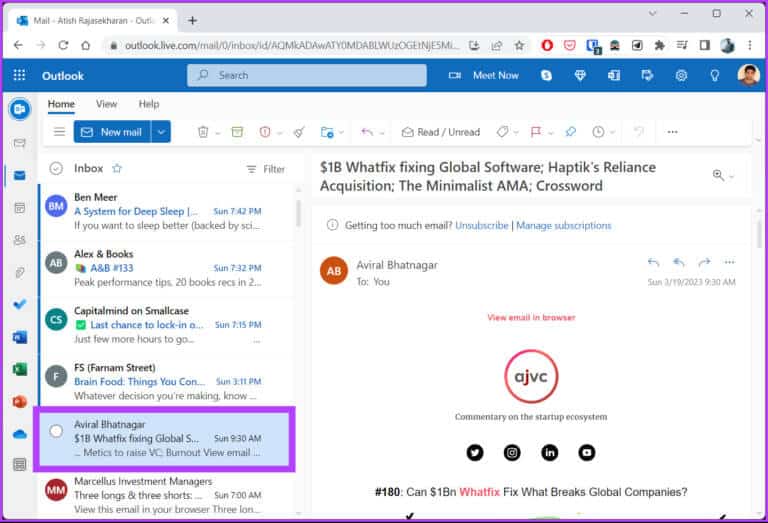This screenshot has width=768, height=523.
Task: Open ajvc Twitter social icon
Action: coord(475,452)
